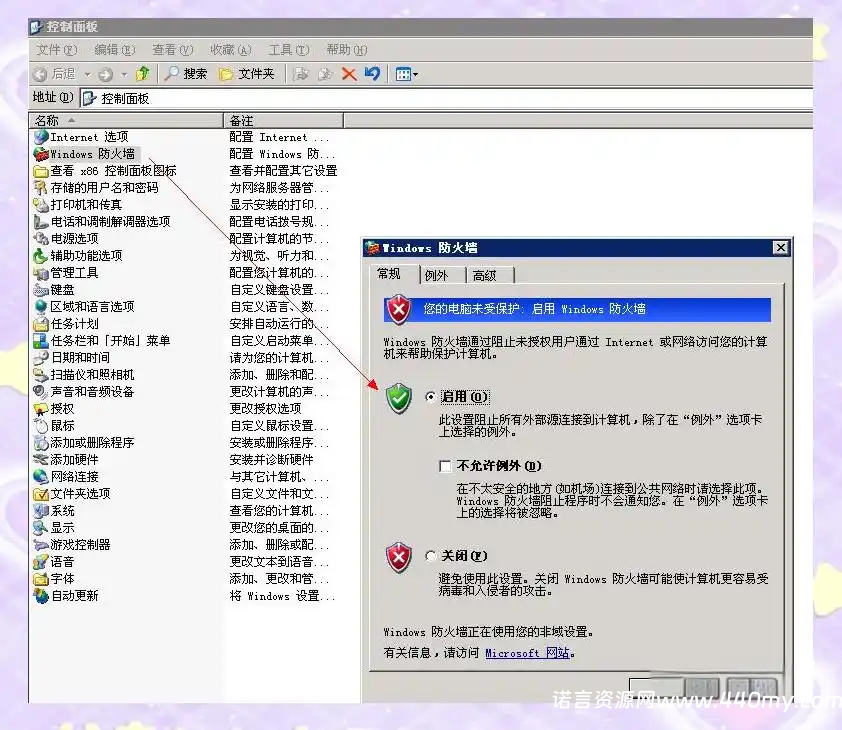Open 游戏控制器 icon
Screen dimensions: 842x730
pos(41,545)
